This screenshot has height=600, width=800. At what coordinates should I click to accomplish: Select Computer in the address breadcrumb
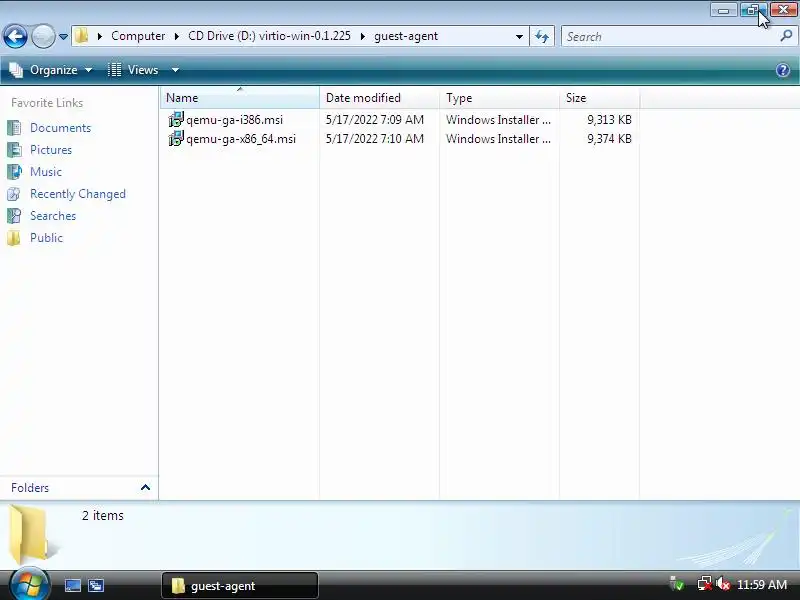coord(138,36)
